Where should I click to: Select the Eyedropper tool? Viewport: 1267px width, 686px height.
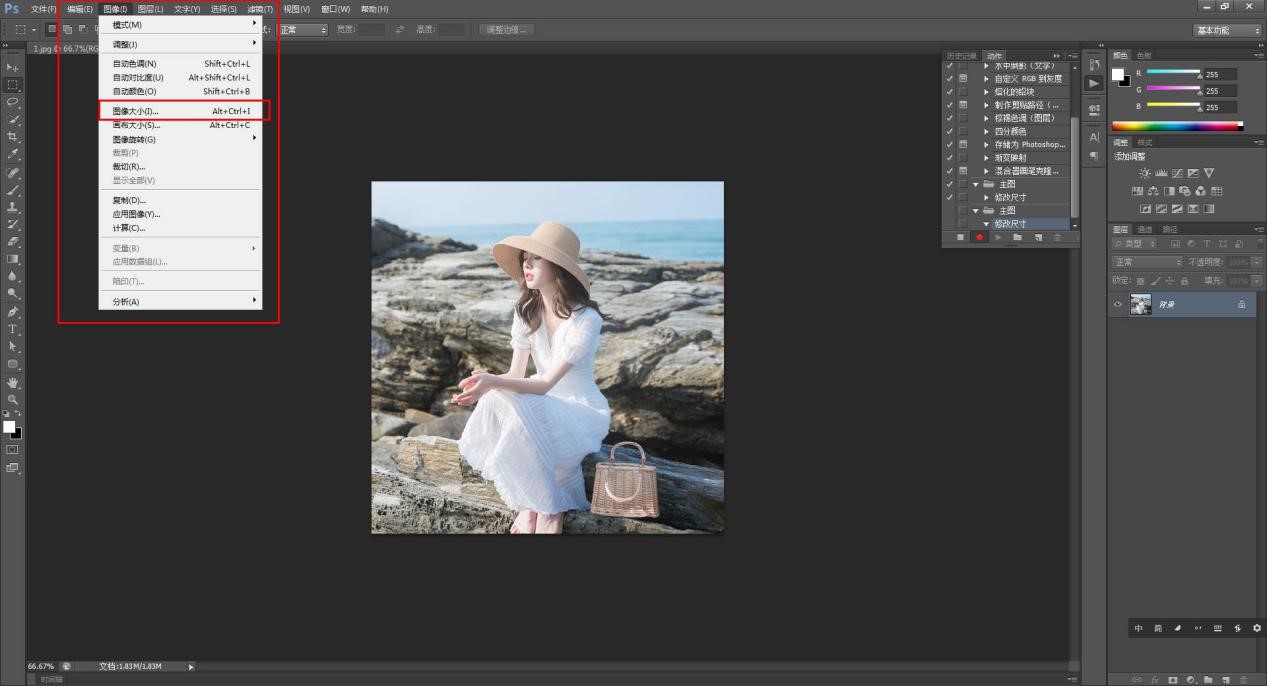coord(13,155)
